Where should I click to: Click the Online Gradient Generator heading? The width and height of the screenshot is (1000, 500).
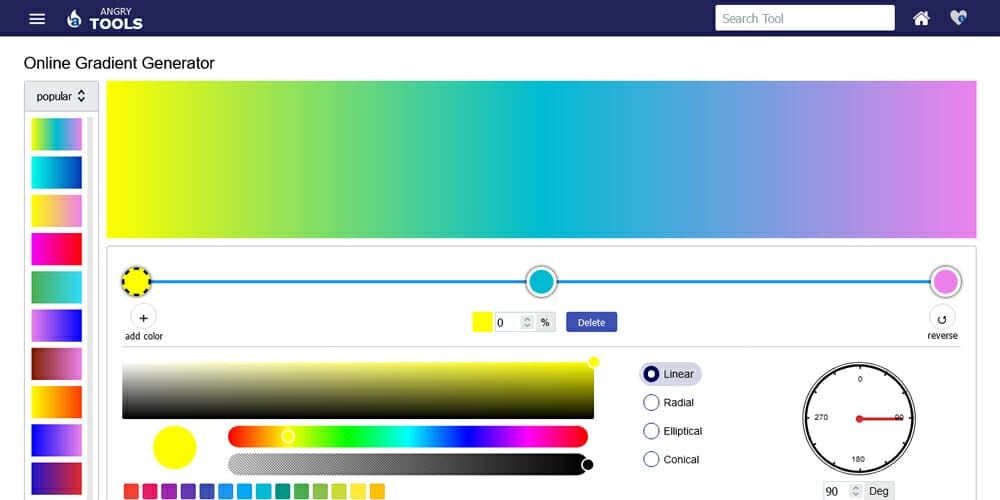[119, 63]
